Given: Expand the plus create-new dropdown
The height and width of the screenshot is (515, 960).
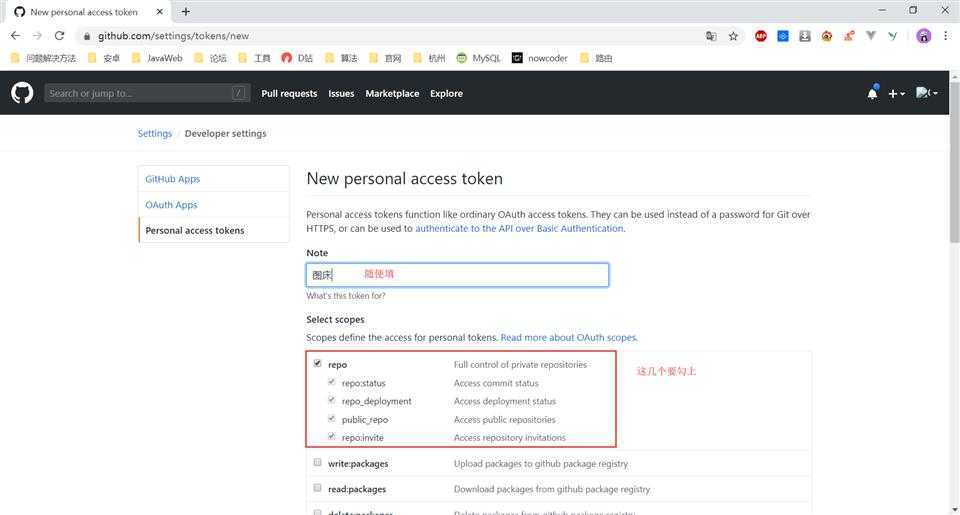Looking at the screenshot, I should (x=896, y=94).
